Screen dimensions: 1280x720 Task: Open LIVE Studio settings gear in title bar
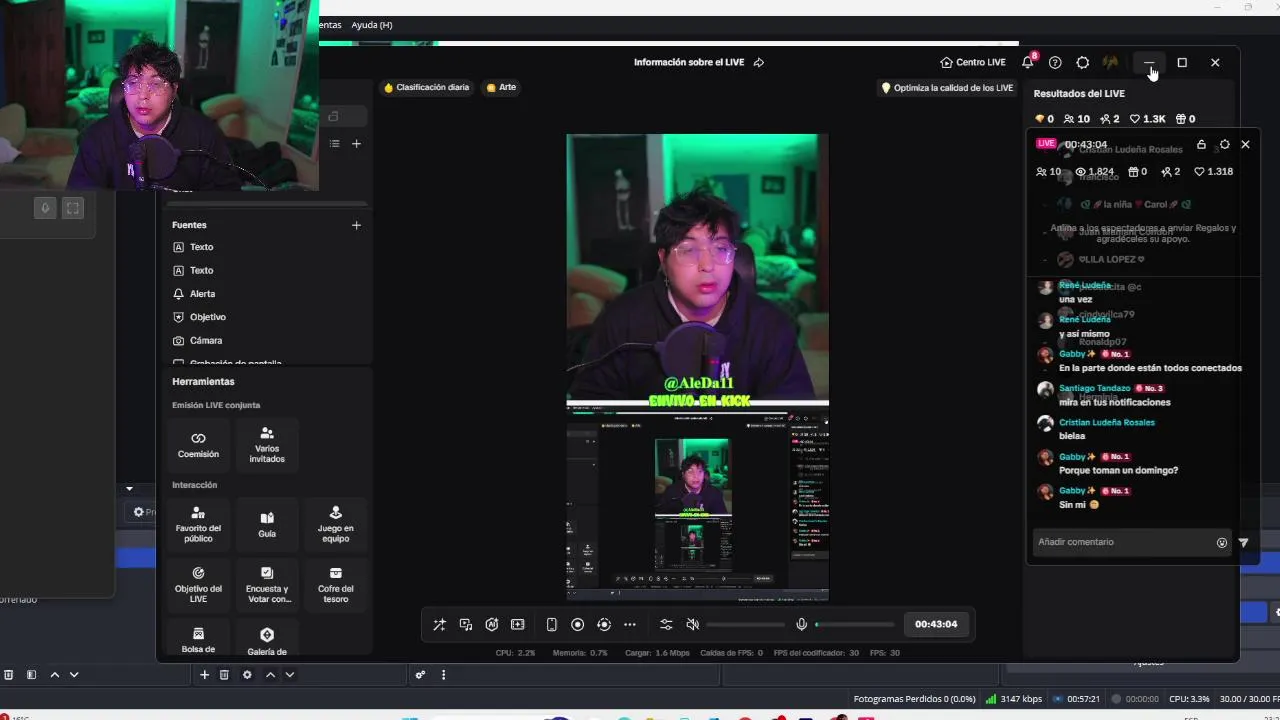[x=1082, y=62]
